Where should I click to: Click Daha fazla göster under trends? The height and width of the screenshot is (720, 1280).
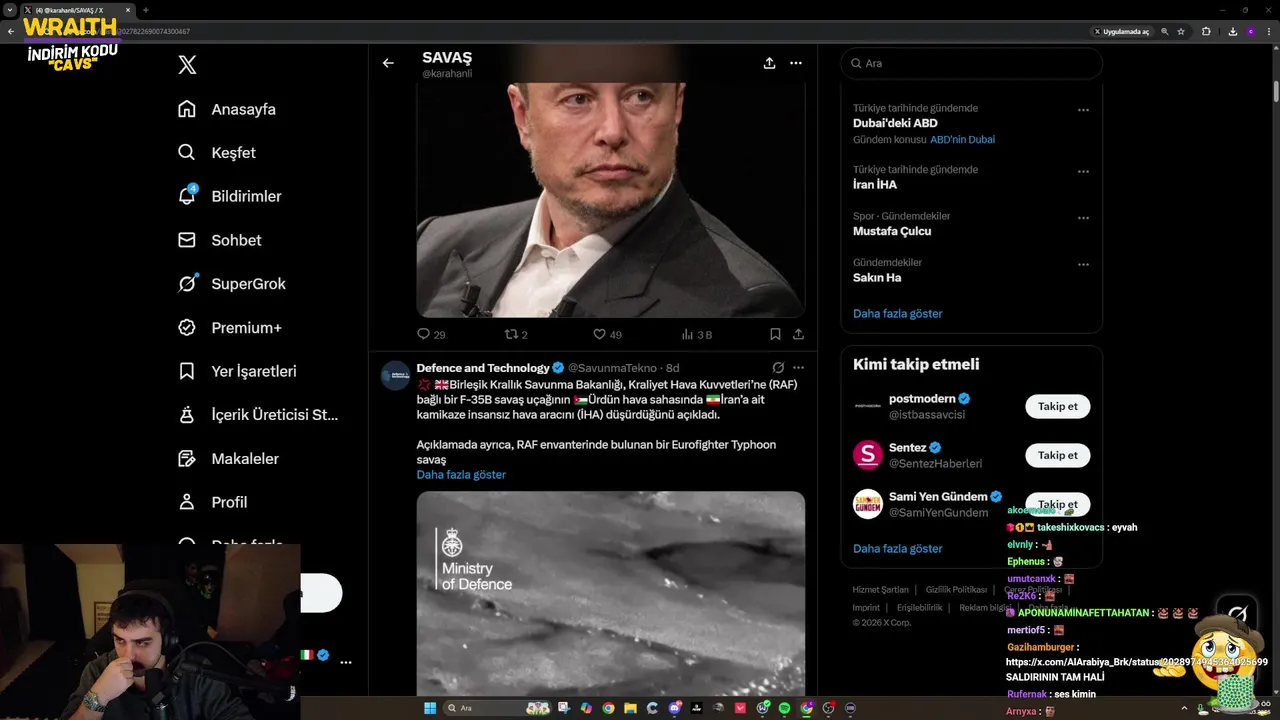(897, 313)
